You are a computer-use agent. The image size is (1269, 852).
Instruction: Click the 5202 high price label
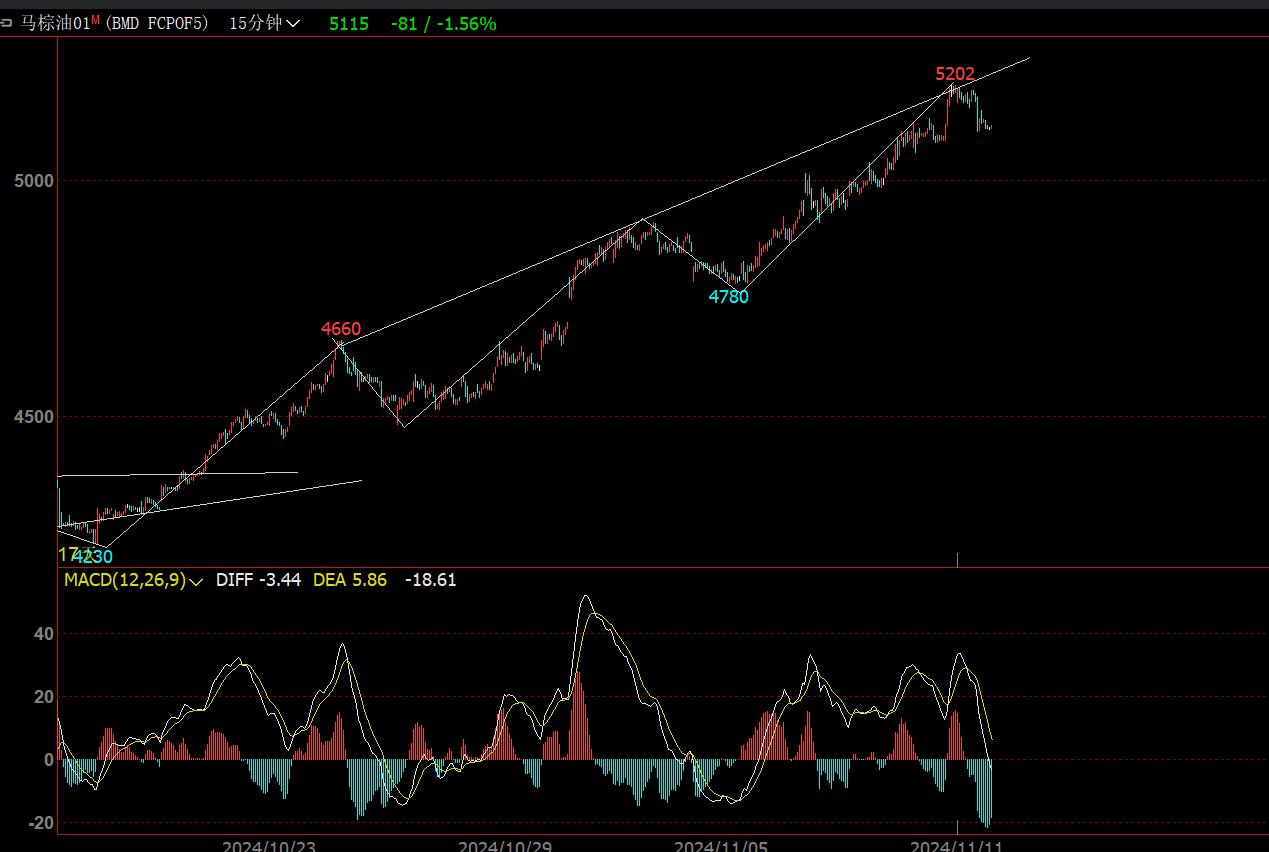click(x=955, y=74)
